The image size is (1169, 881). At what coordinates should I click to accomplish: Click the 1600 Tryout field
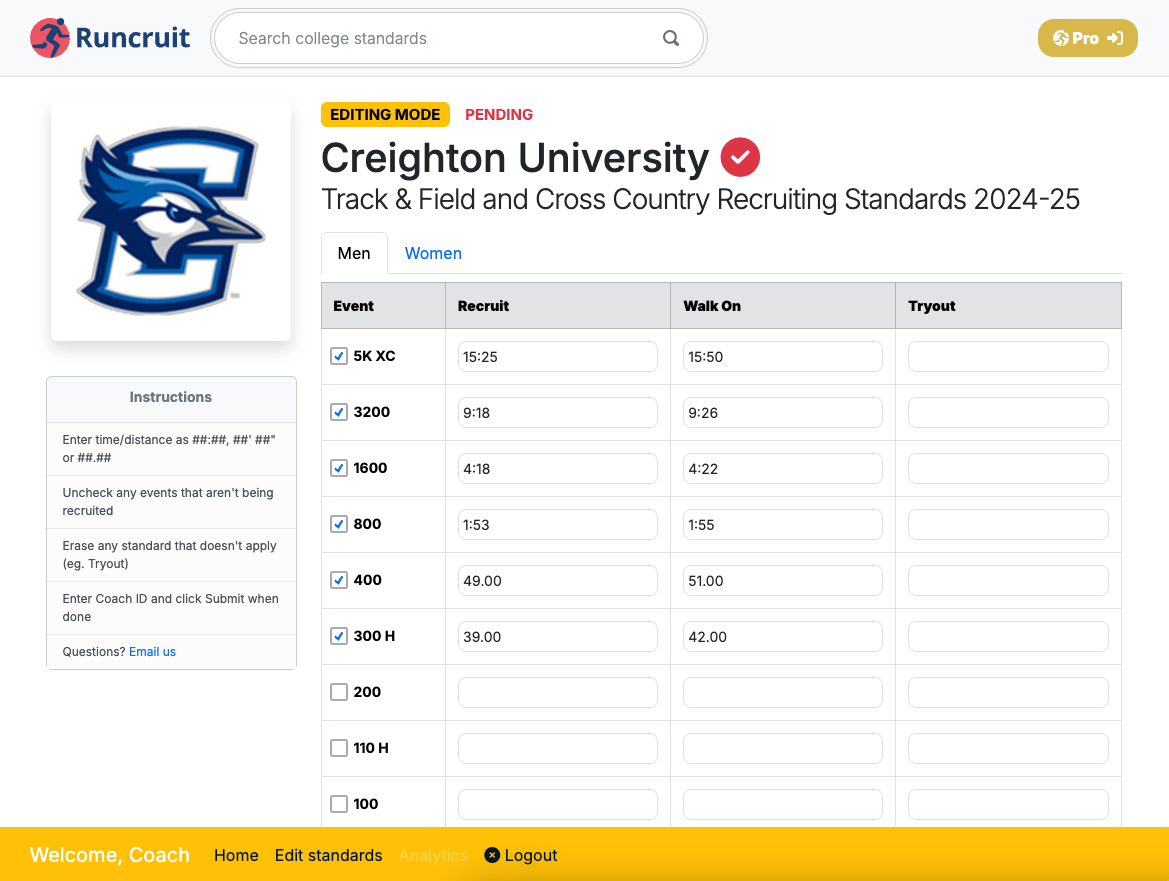tap(1008, 468)
